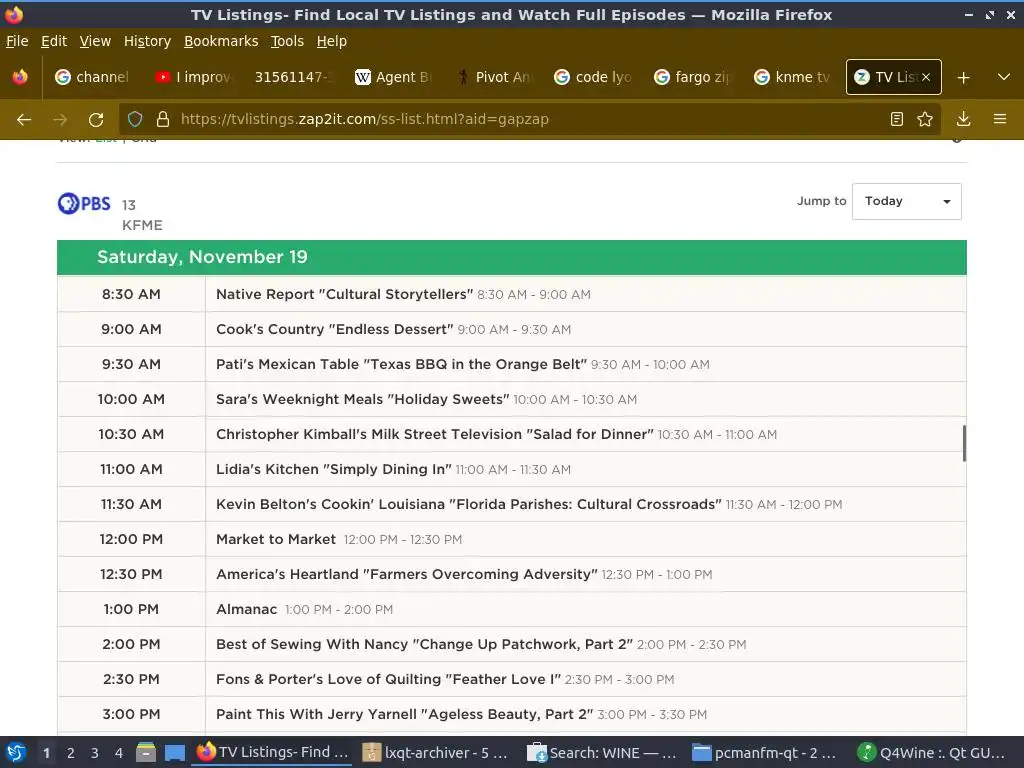Open a new tab with plus button
This screenshot has width=1024, height=768.
click(963, 78)
